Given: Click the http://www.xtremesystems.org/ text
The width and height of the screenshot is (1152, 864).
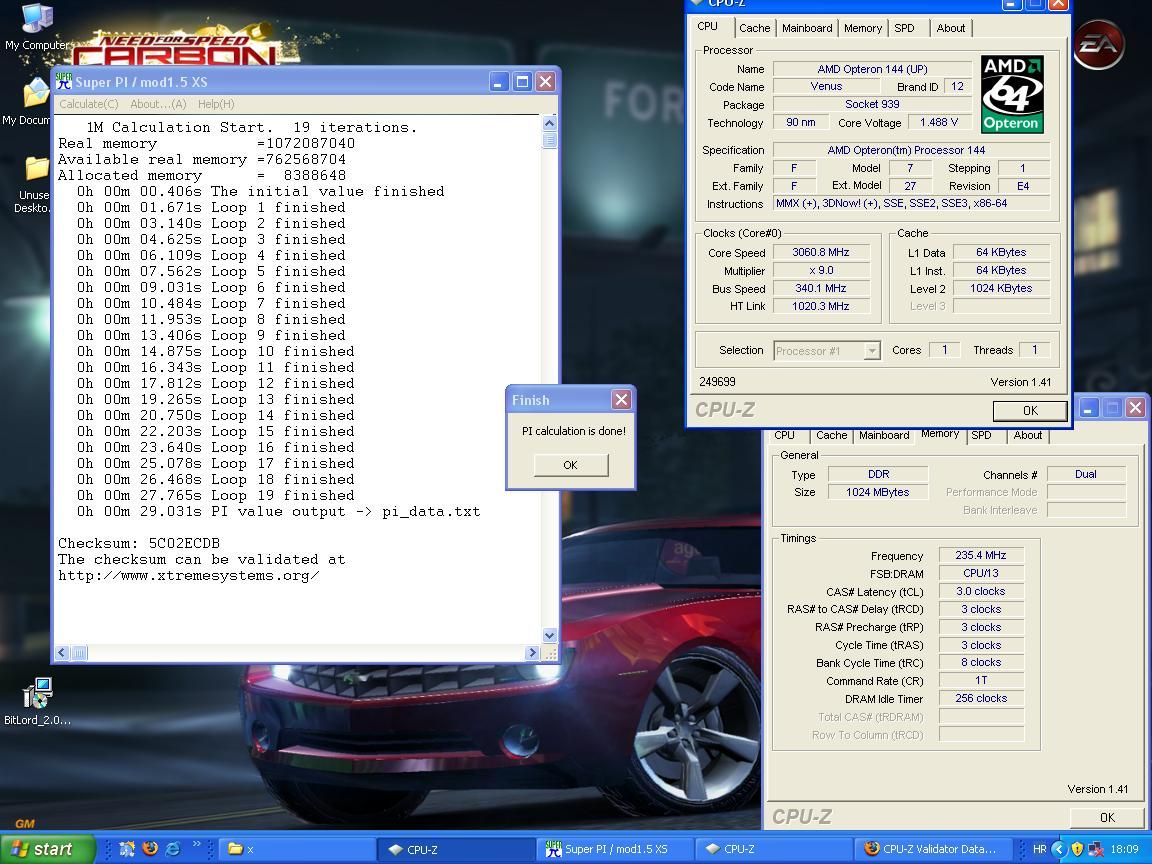Looking at the screenshot, I should click(x=189, y=576).
